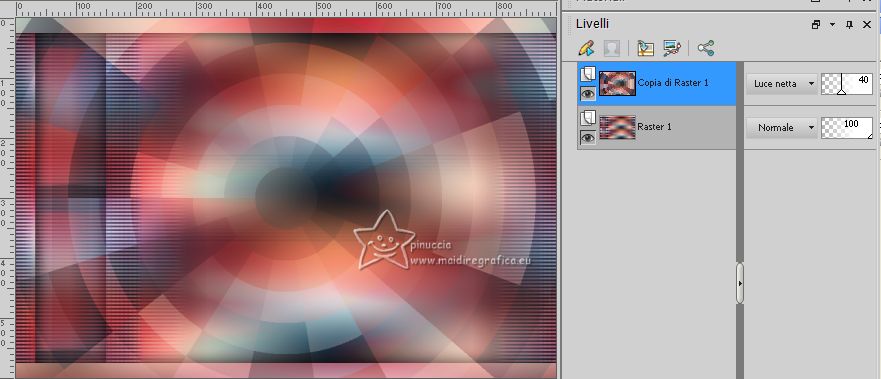Viewport: 881px width, 379px height.
Task: Float the Livelli panel using the restore icon
Action: [x=815, y=25]
